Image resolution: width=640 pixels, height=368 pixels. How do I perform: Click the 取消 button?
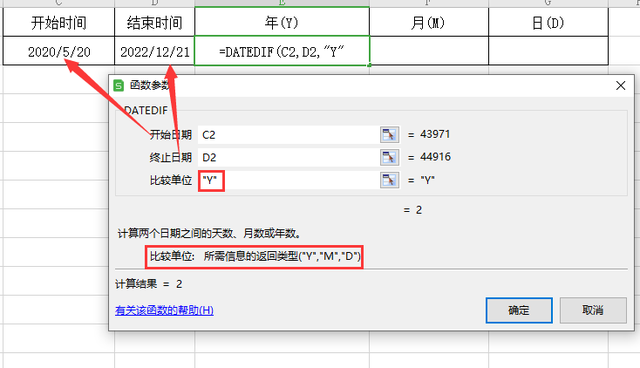pos(593,310)
